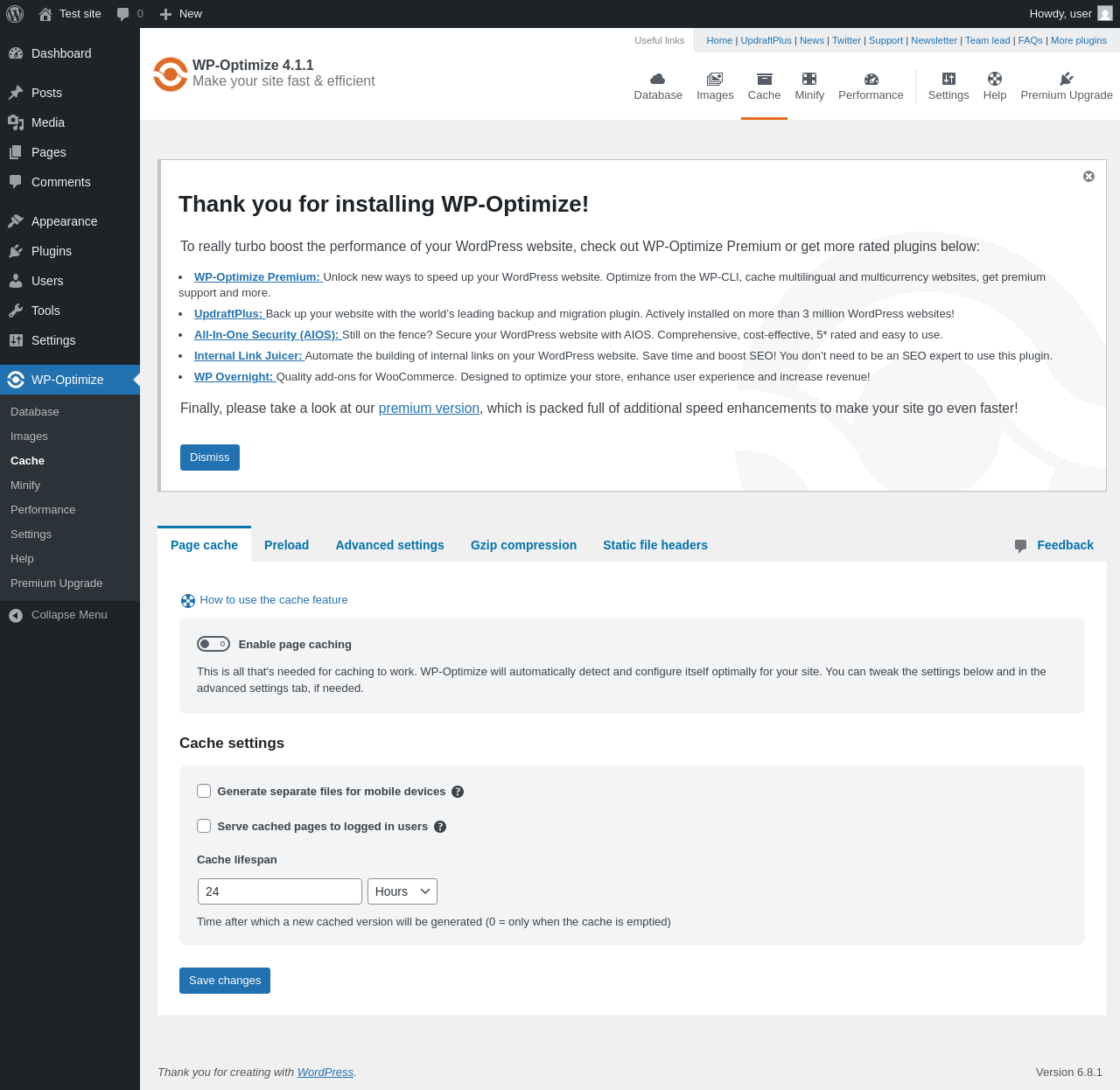Open Comments in sidebar

click(70, 182)
